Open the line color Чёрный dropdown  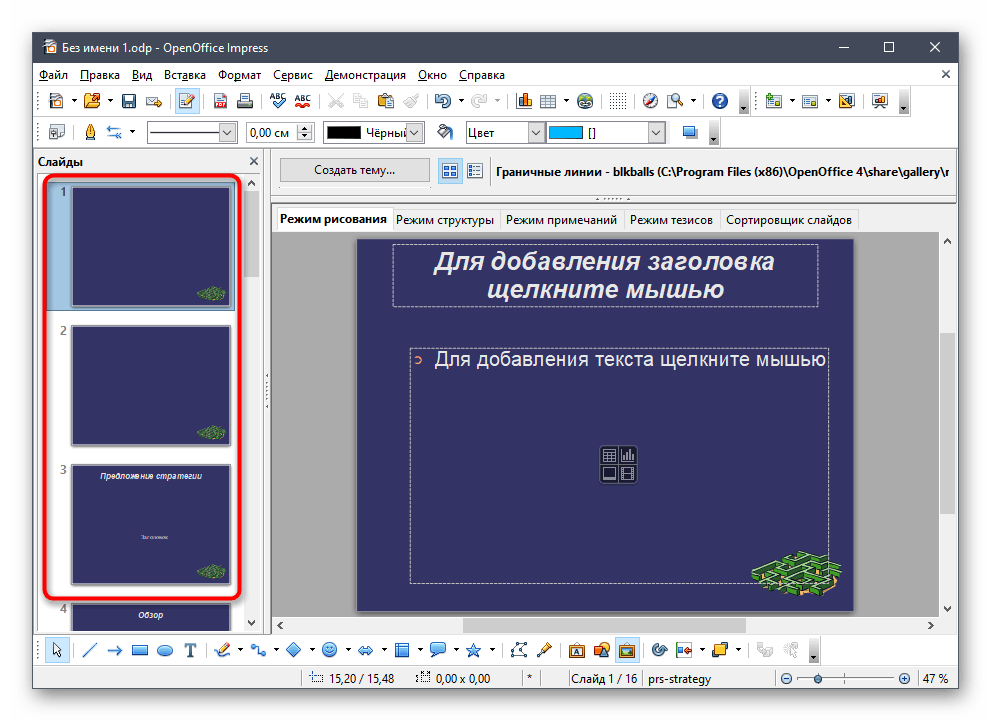coord(414,133)
